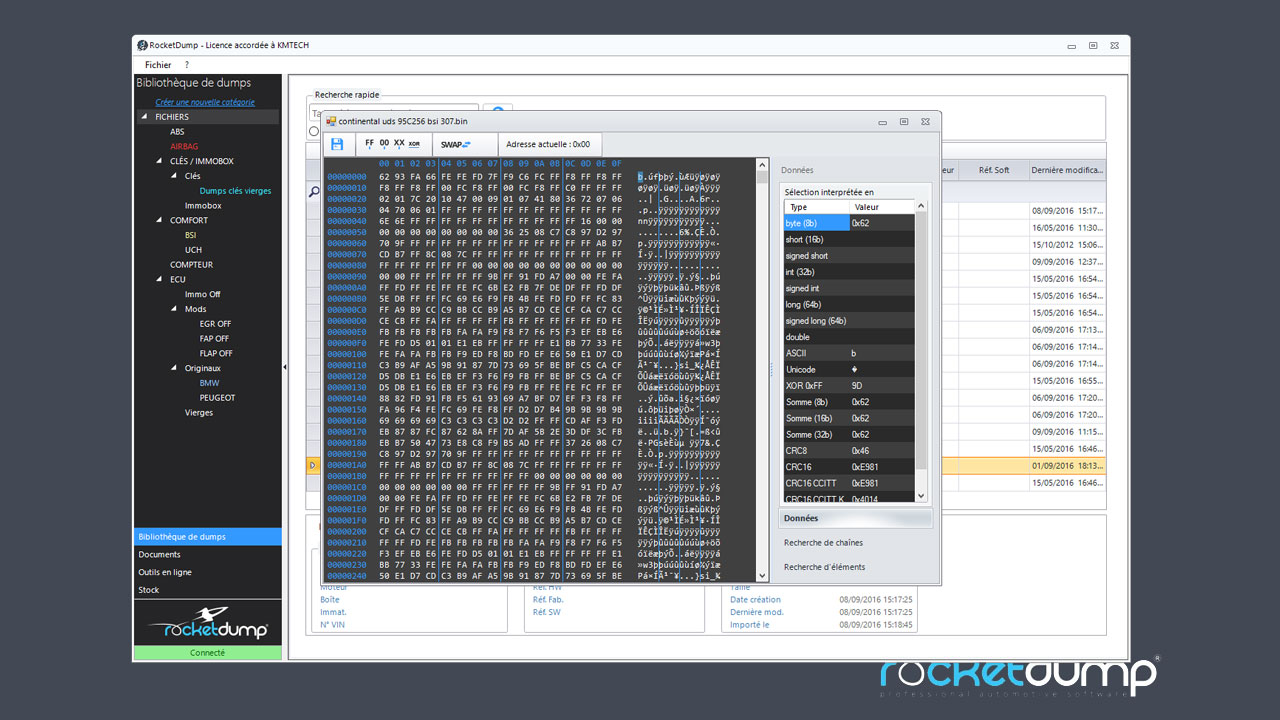
Task: Sort by Réf. Soft column header
Action: point(994,170)
